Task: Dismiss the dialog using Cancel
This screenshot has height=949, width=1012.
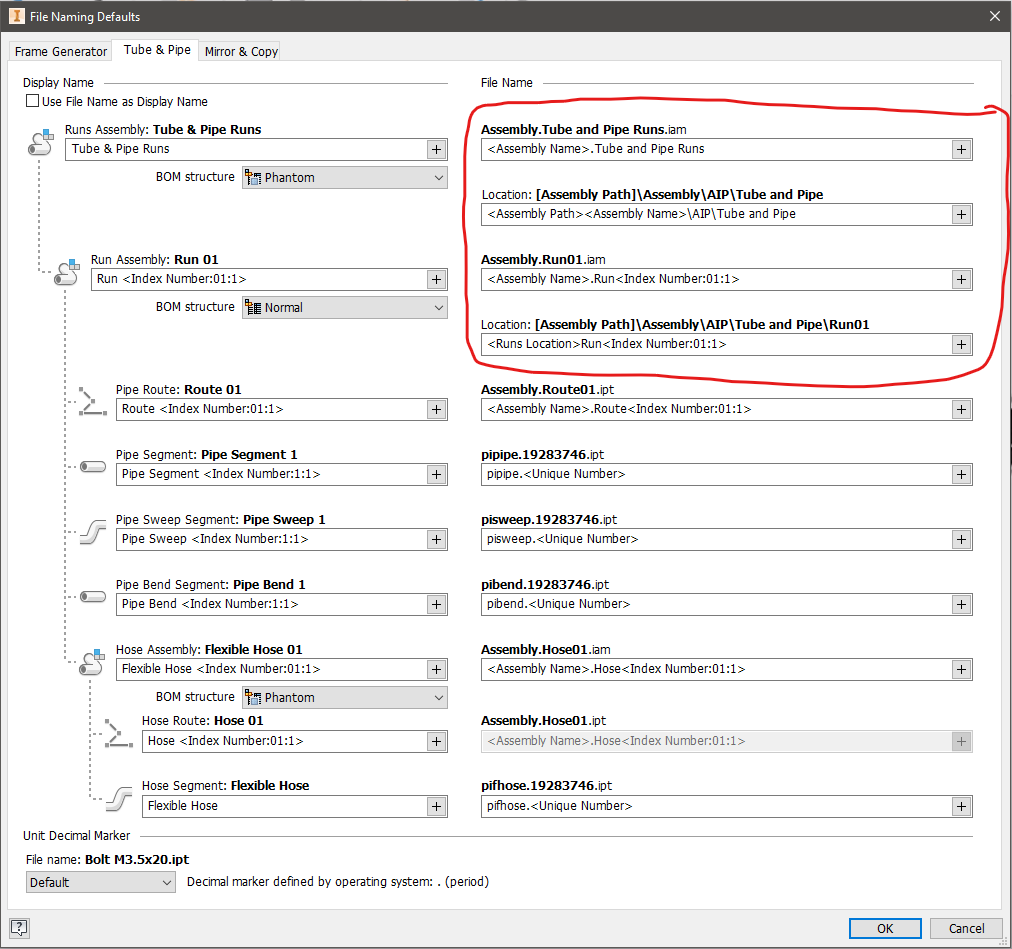Action: pyautogui.click(x=965, y=928)
